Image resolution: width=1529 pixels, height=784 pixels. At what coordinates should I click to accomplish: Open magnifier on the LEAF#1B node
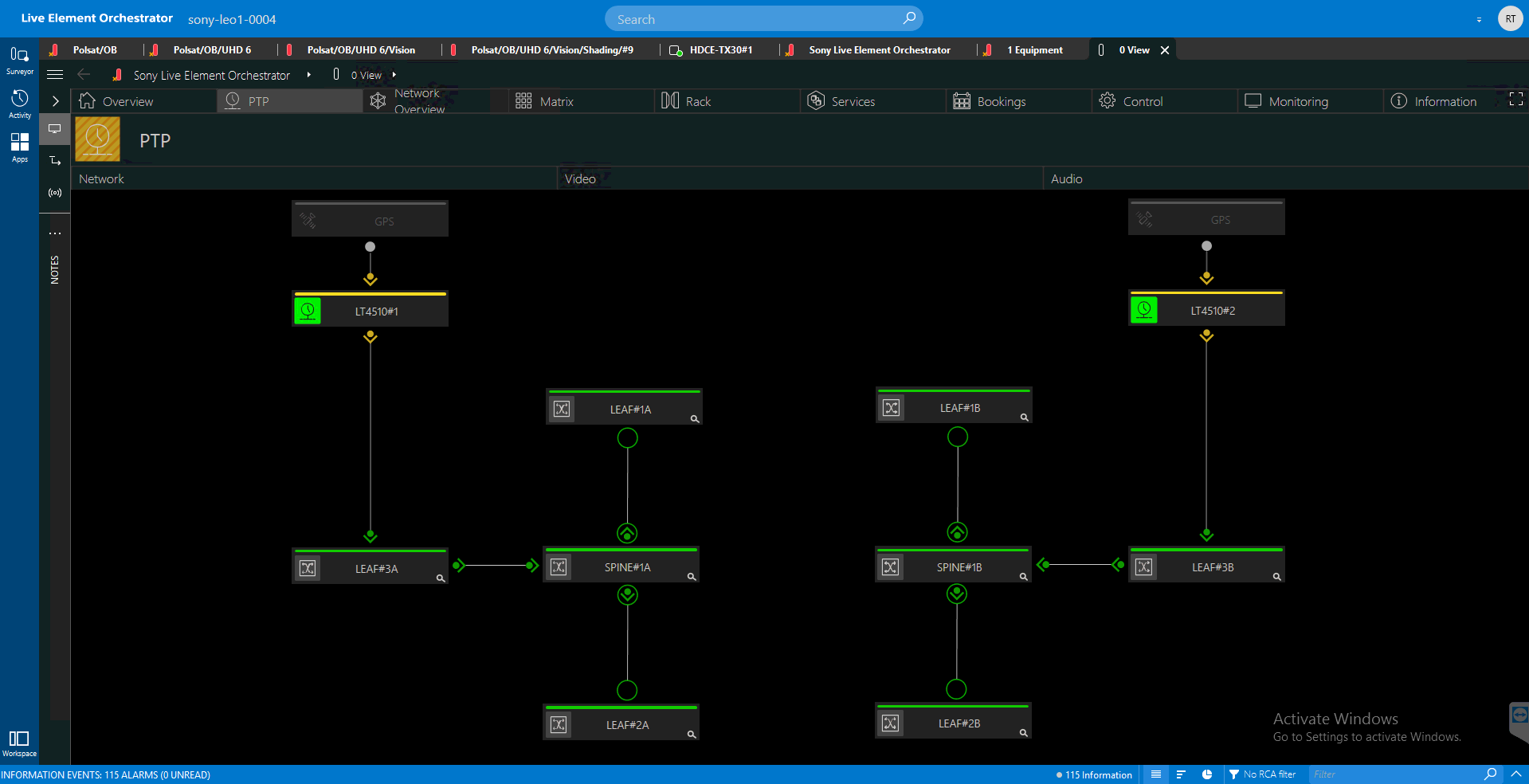tap(1025, 417)
